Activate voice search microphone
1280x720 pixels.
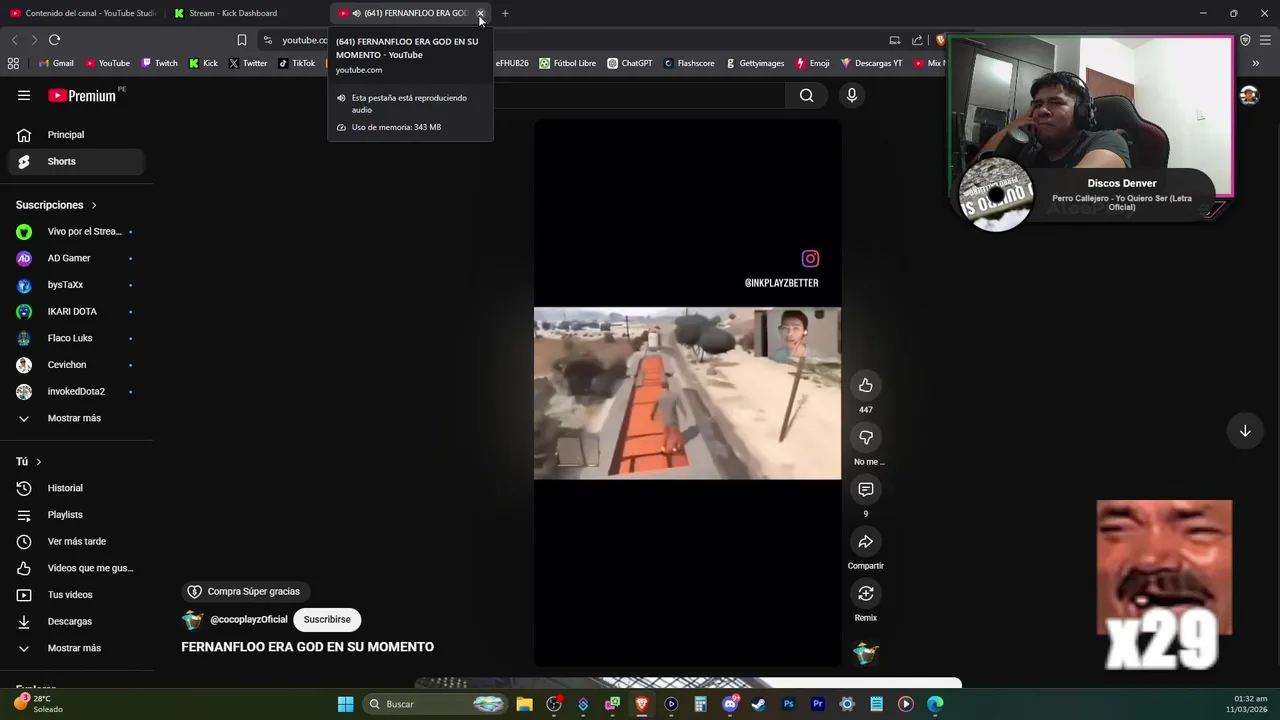pos(852,95)
